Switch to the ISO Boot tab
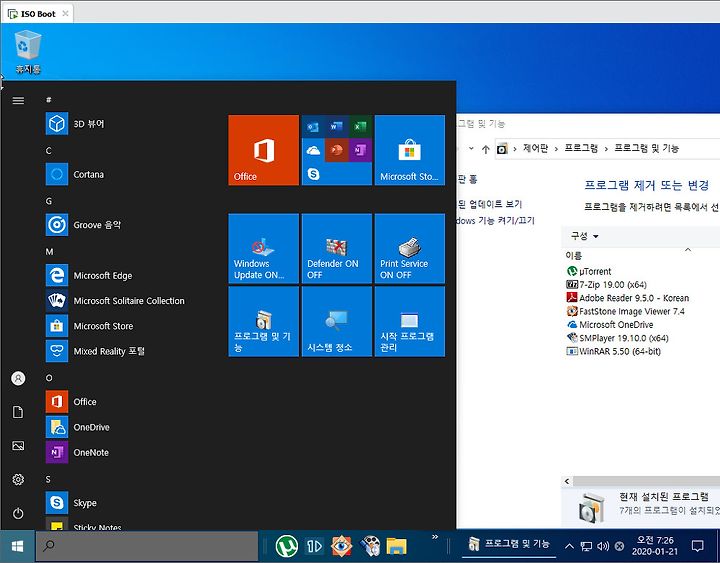720x563 pixels. [37, 14]
